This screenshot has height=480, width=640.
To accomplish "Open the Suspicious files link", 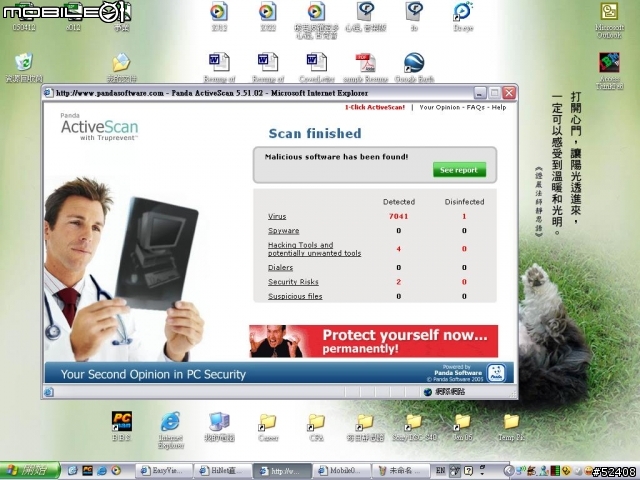I will pos(295,296).
